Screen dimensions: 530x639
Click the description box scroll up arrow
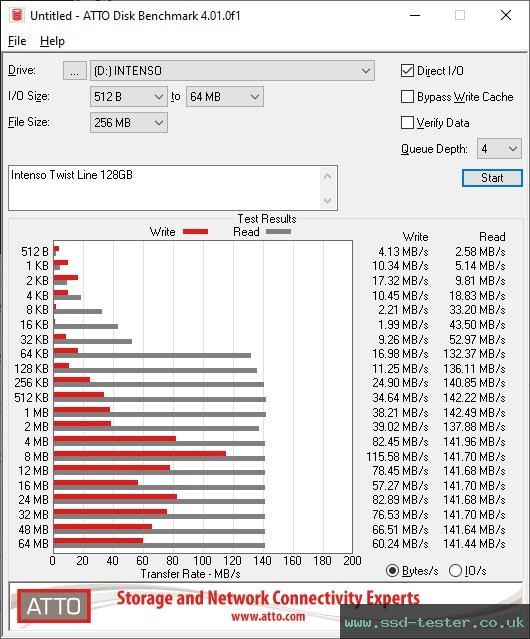(x=327, y=176)
